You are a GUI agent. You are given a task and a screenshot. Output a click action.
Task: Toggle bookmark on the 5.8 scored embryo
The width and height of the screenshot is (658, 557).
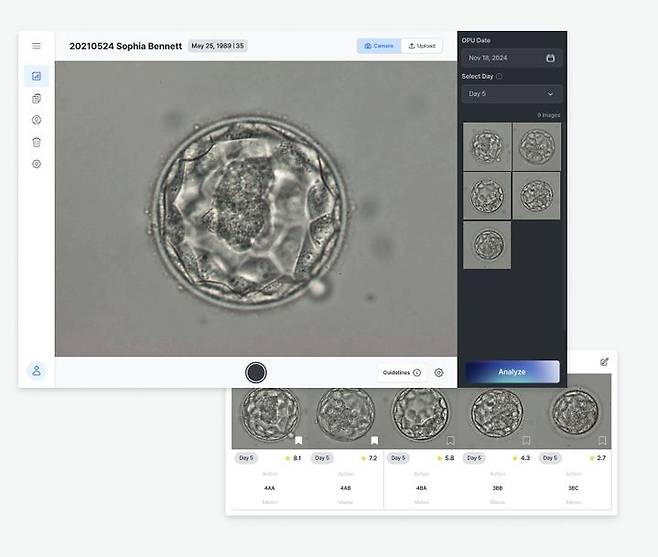(x=450, y=440)
